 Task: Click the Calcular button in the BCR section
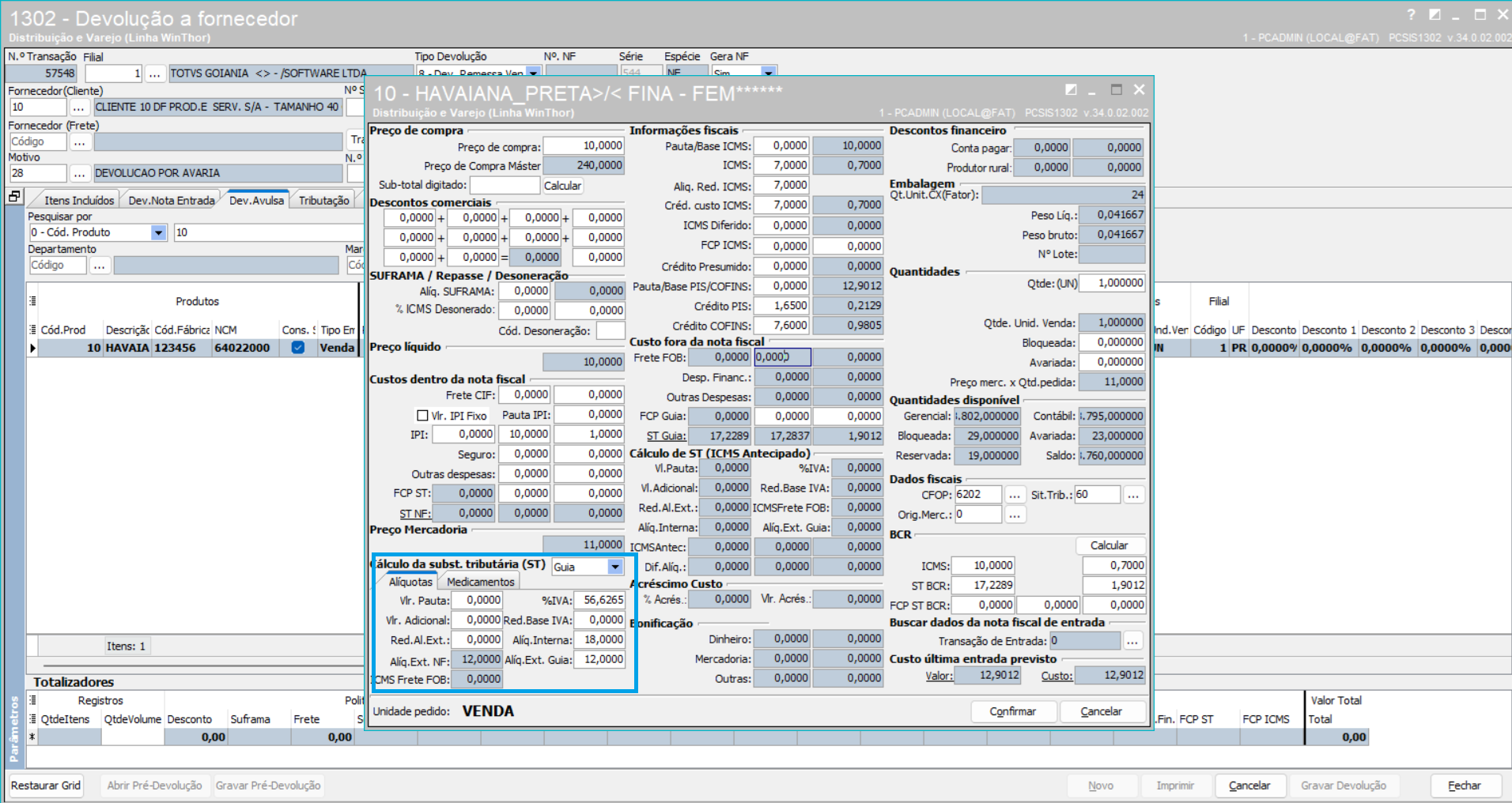pos(1109,545)
